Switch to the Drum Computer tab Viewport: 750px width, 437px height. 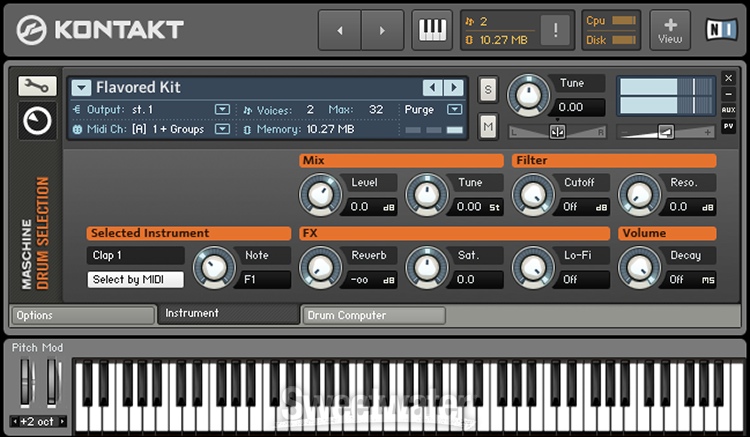click(x=374, y=316)
